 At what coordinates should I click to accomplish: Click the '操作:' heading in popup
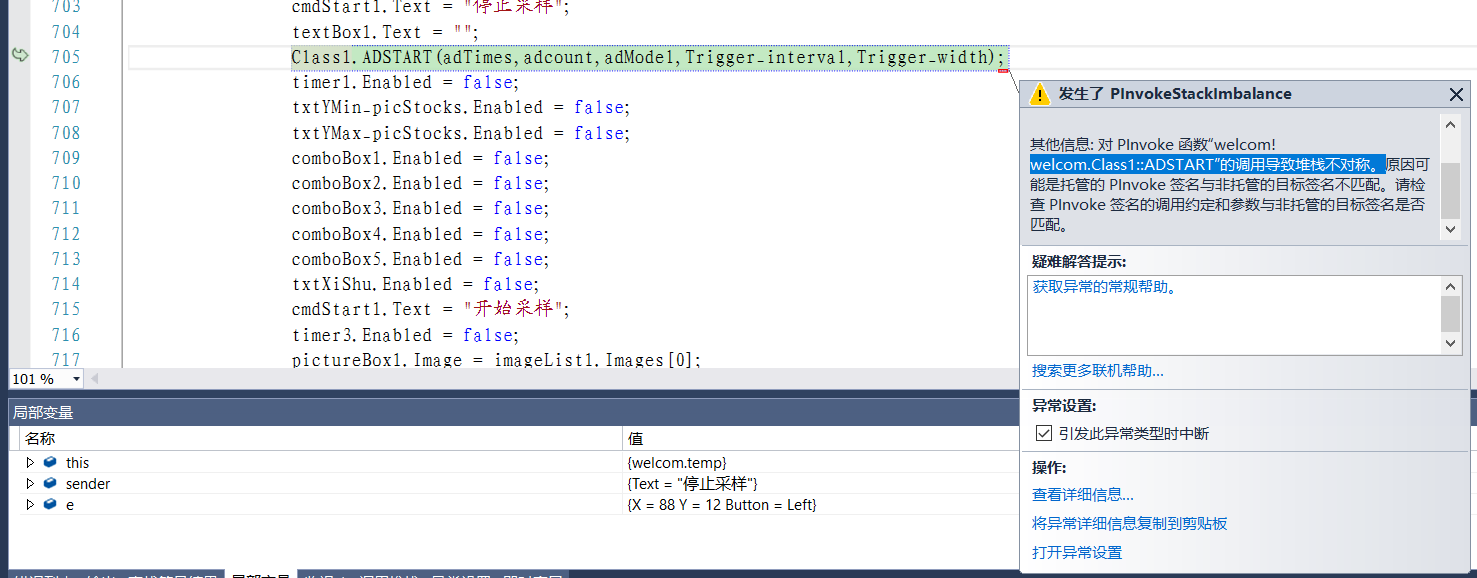click(x=1049, y=467)
